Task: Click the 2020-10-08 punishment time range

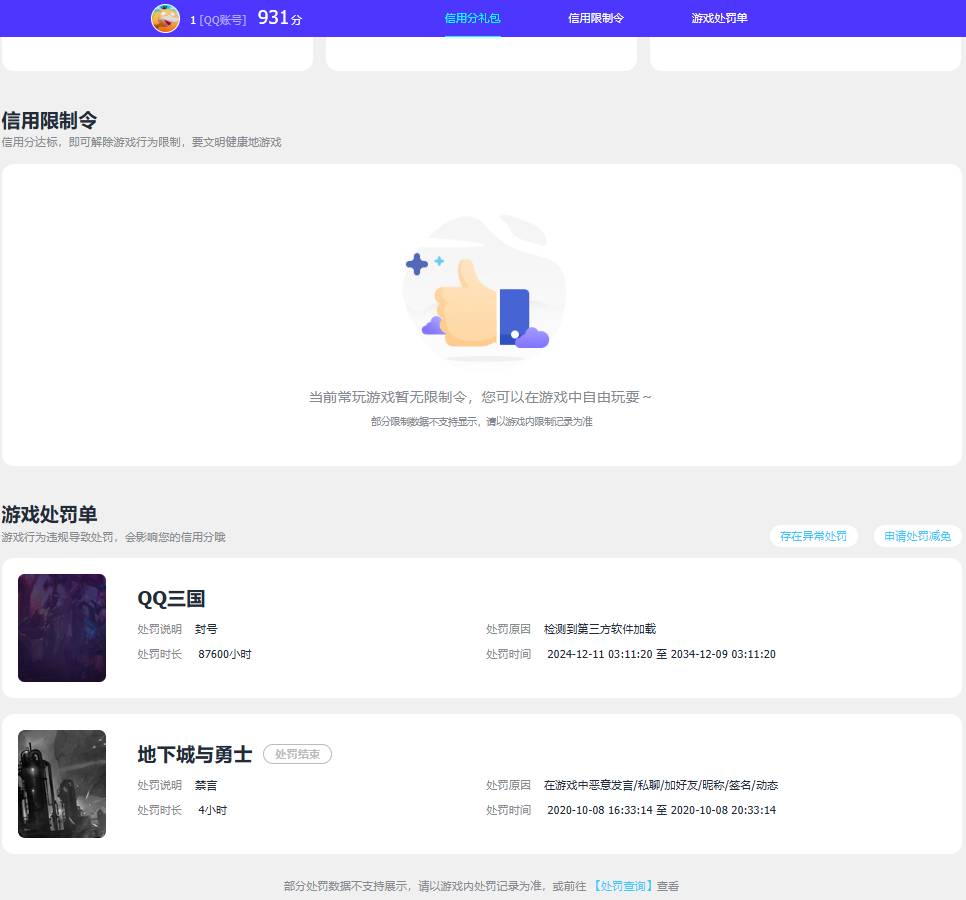Action: coord(661,810)
